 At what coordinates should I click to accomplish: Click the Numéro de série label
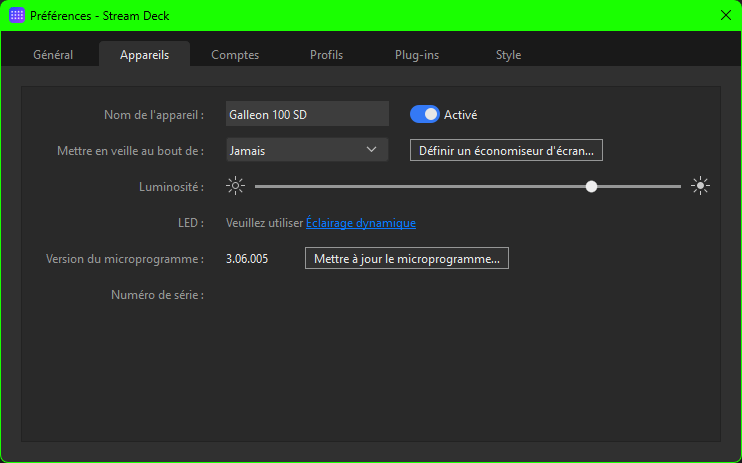click(158, 295)
